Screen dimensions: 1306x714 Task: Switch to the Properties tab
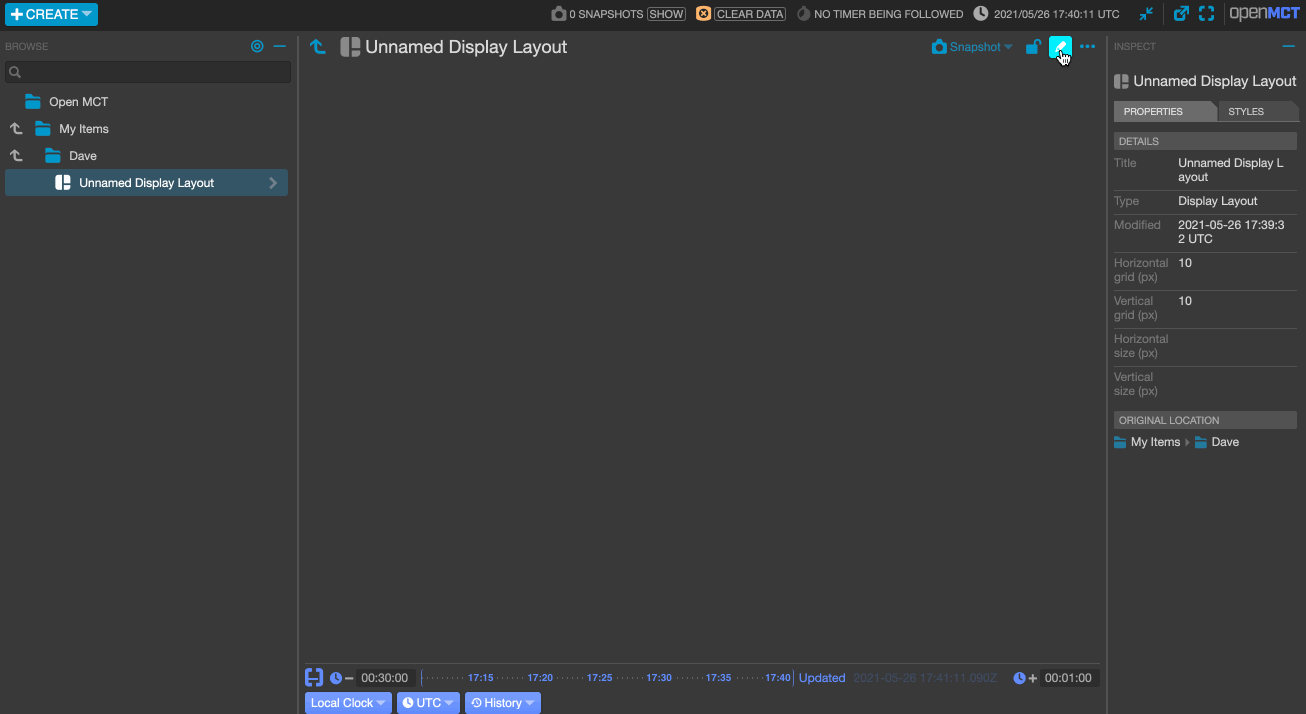[1164, 111]
